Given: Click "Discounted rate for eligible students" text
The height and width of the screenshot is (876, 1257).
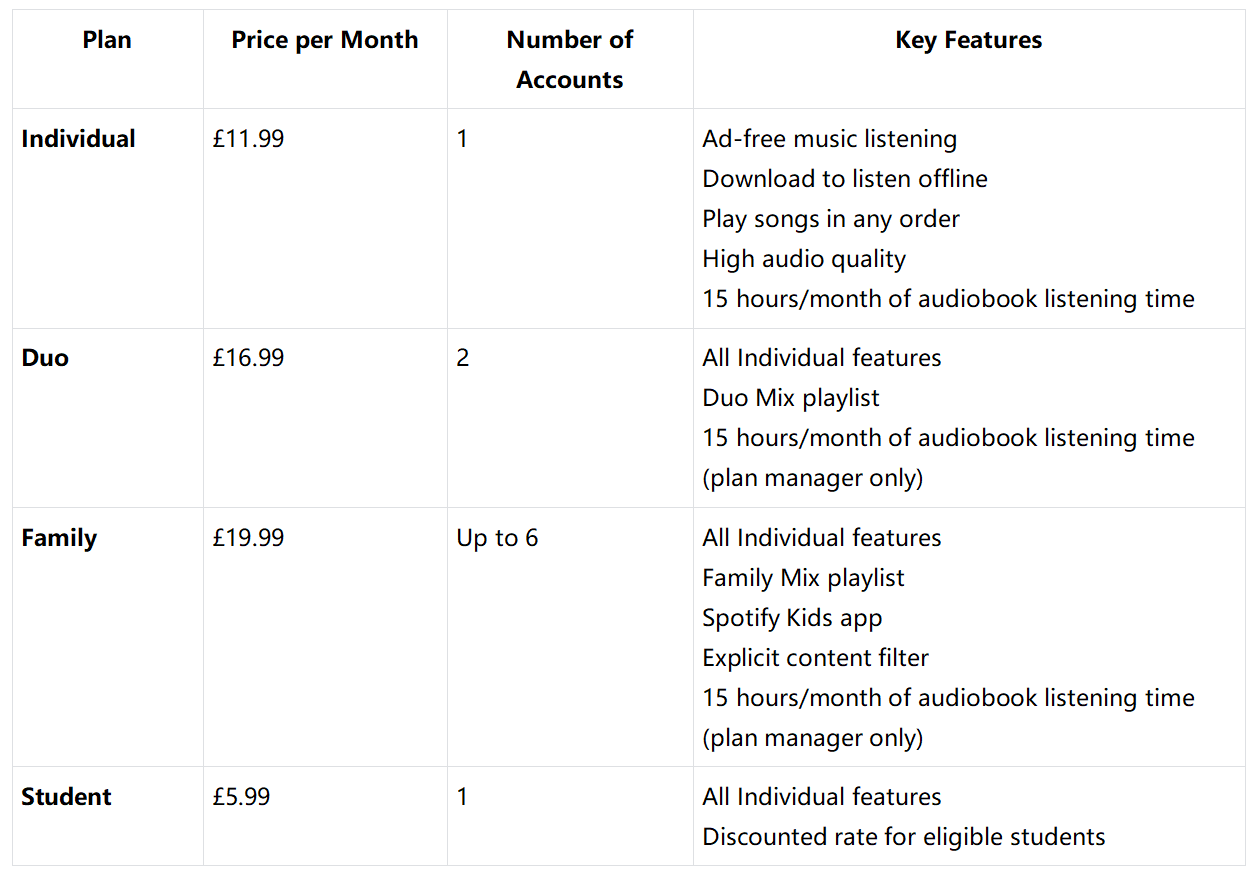Looking at the screenshot, I should coord(904,837).
